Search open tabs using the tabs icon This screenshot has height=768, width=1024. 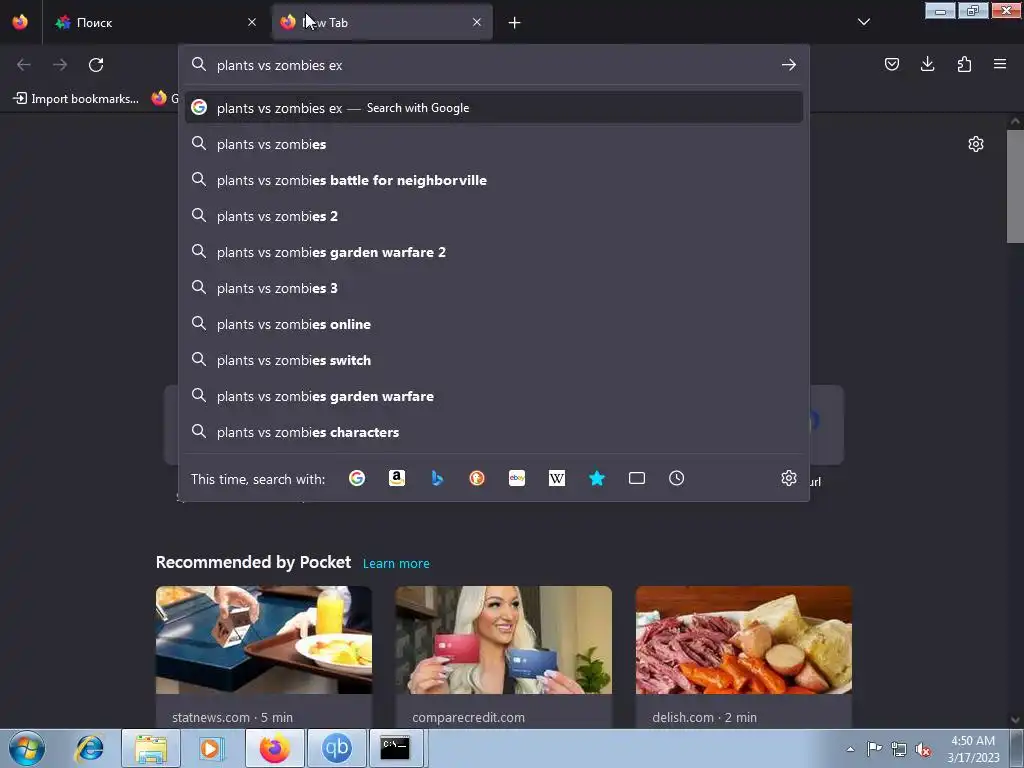tap(637, 479)
